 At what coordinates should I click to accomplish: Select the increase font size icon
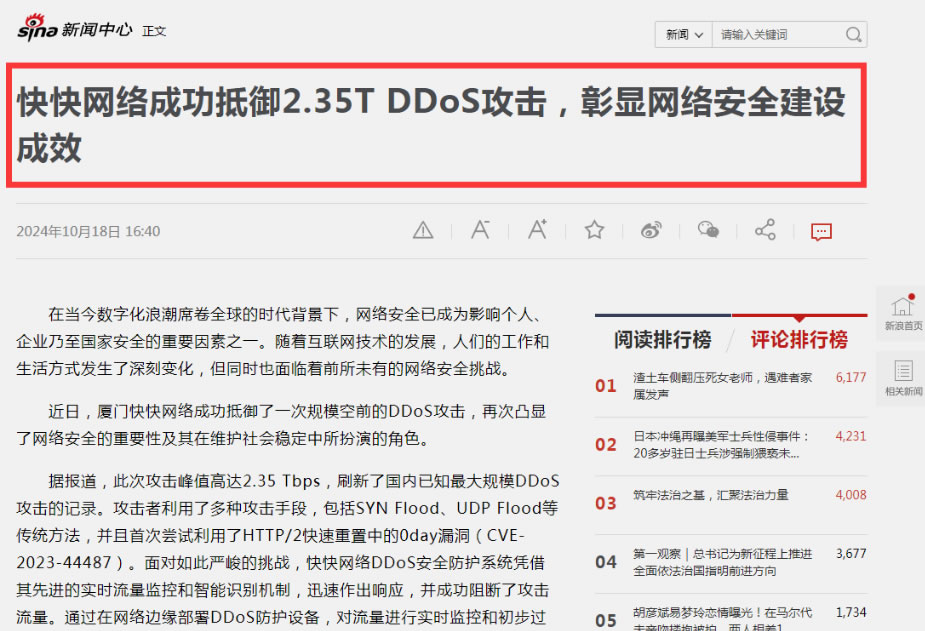tap(536, 229)
